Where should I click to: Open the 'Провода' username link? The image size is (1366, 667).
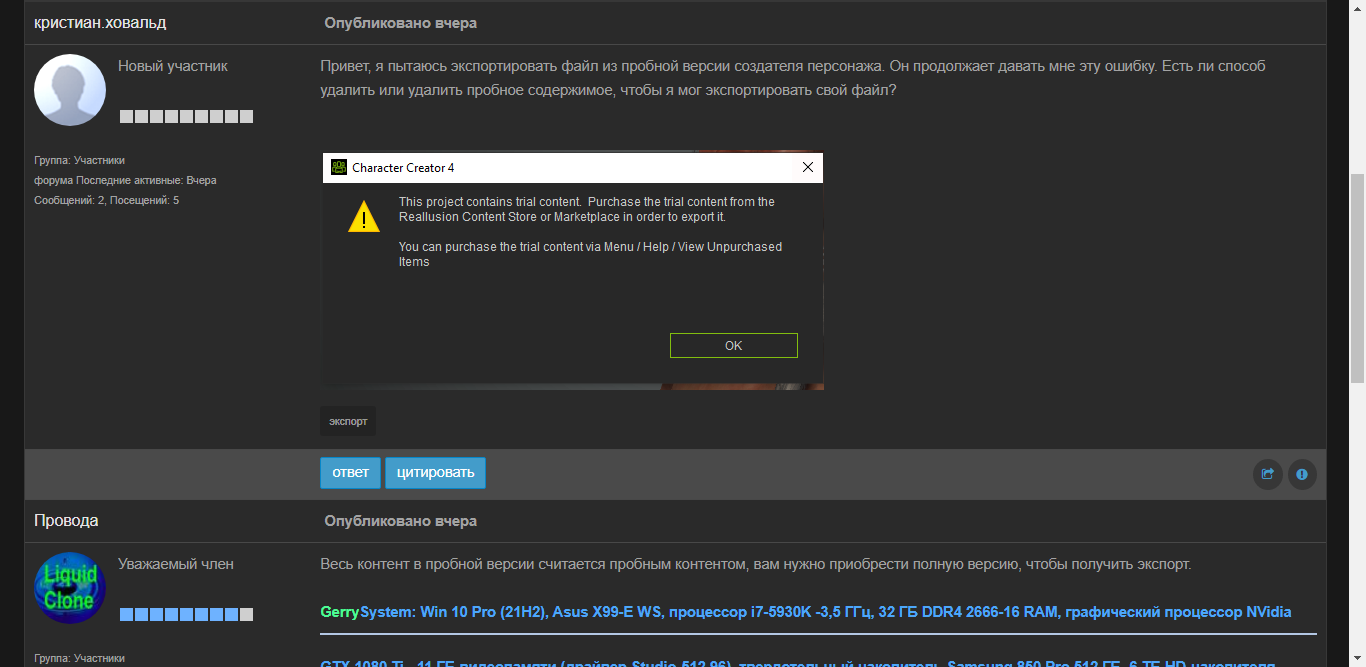(66, 521)
